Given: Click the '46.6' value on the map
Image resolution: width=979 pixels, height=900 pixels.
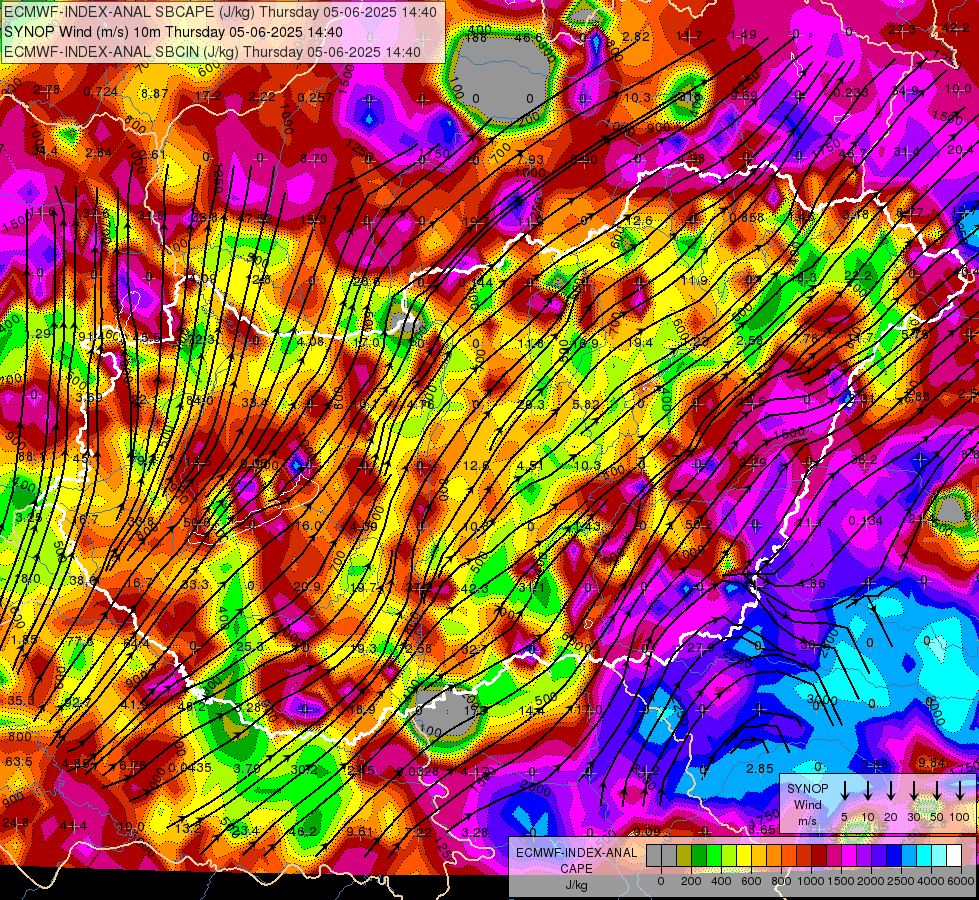Looking at the screenshot, I should pos(529,38).
